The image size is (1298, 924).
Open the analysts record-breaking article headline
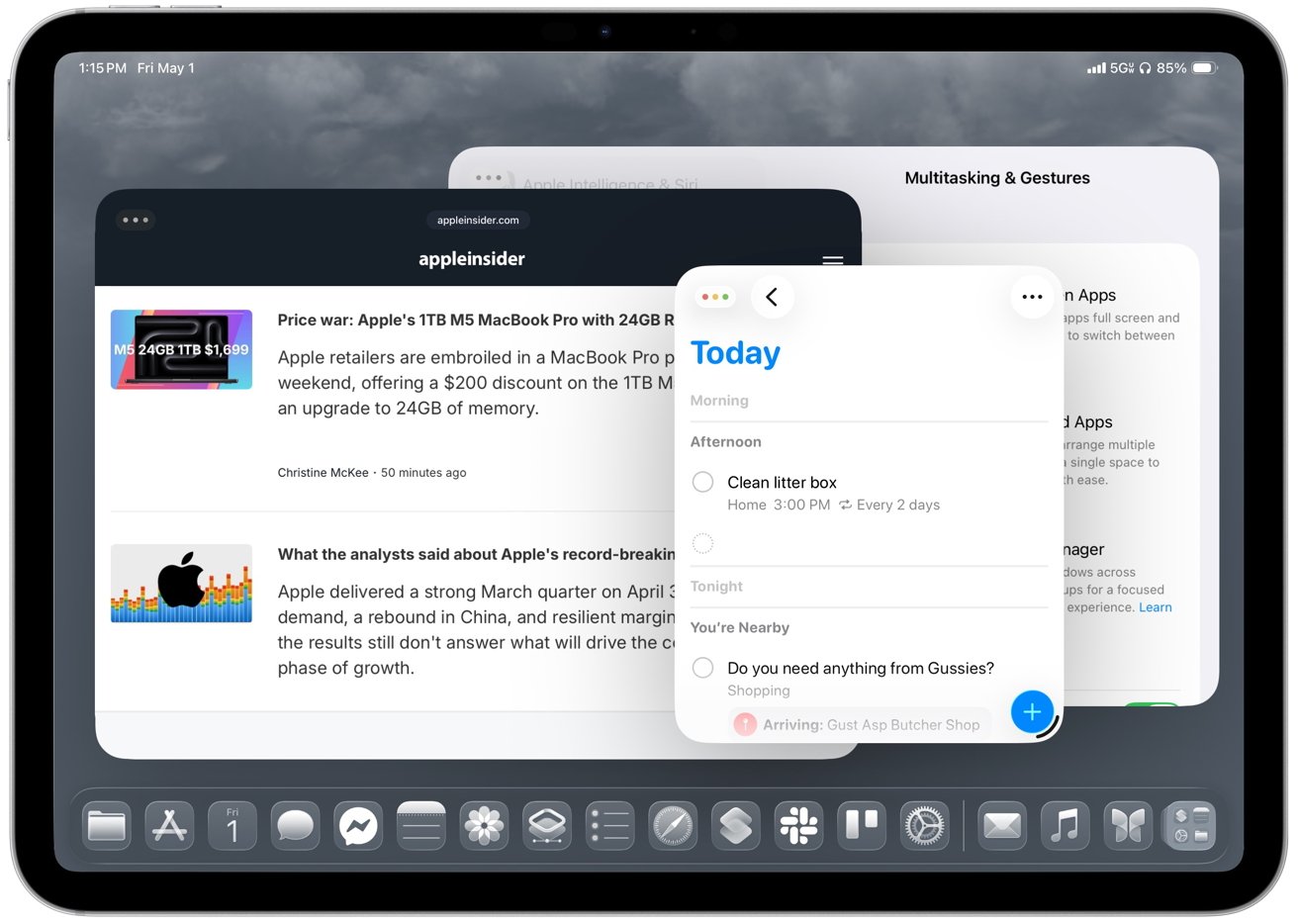476,554
